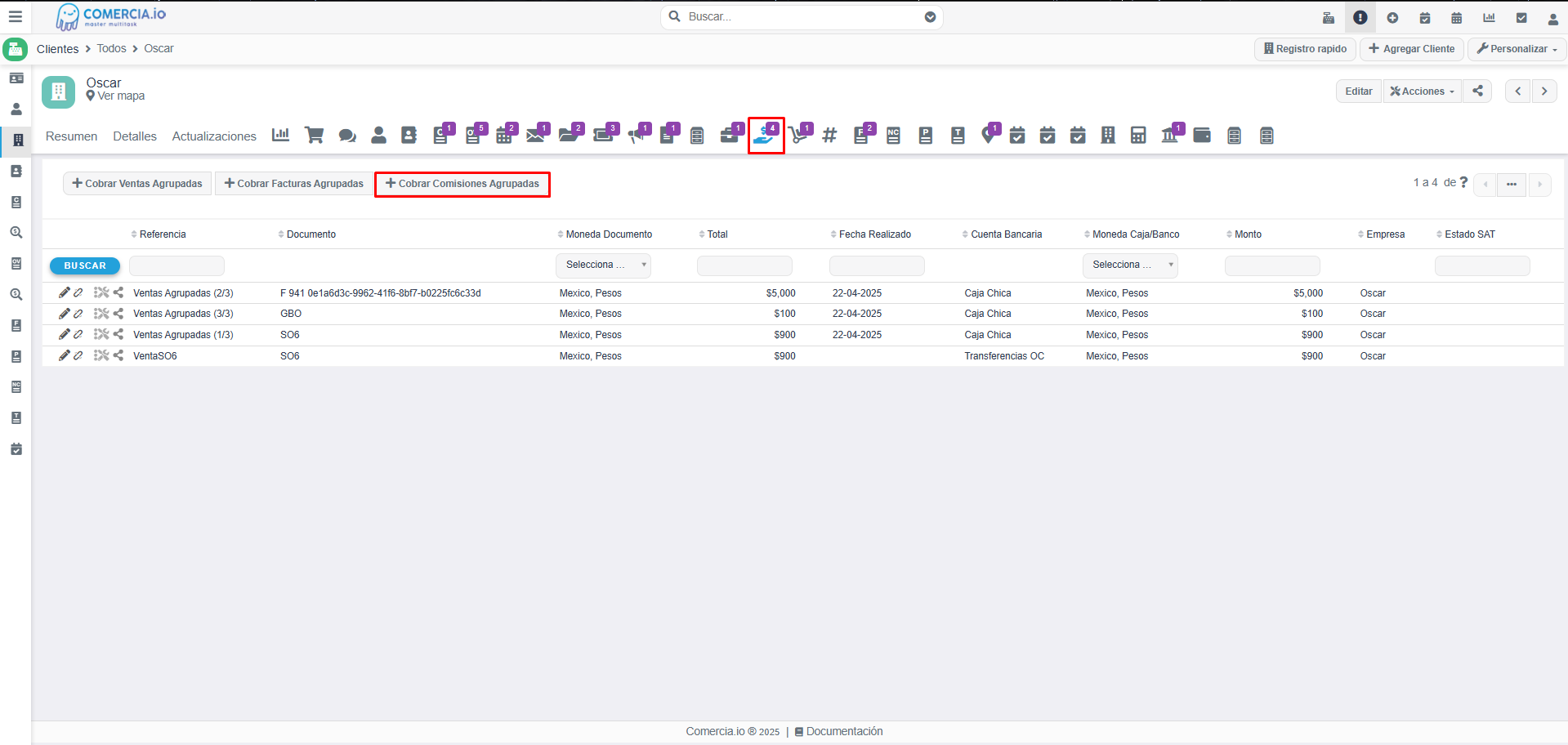Open the hashtag tab icon
This screenshot has width=1568, height=745.
(x=829, y=136)
